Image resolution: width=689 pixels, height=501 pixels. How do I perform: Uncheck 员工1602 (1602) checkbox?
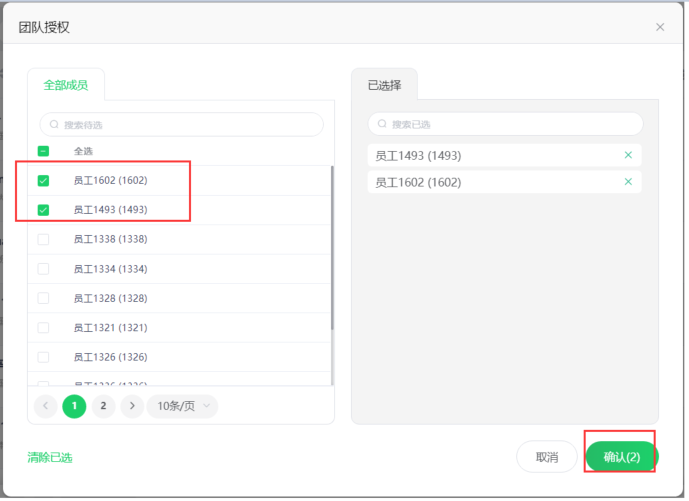pyautogui.click(x=43, y=181)
